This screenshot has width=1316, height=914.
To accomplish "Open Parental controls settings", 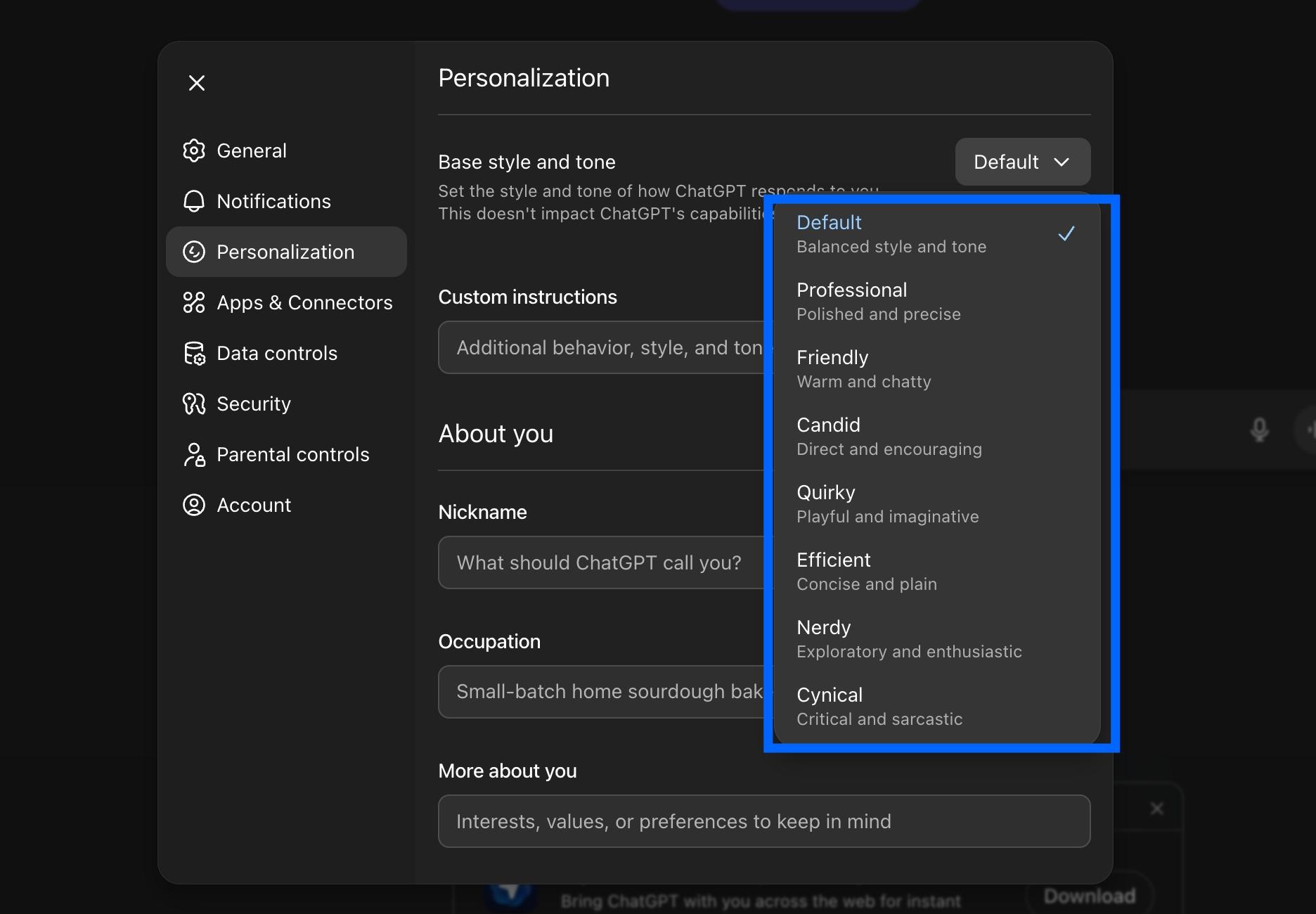I will coord(292,454).
